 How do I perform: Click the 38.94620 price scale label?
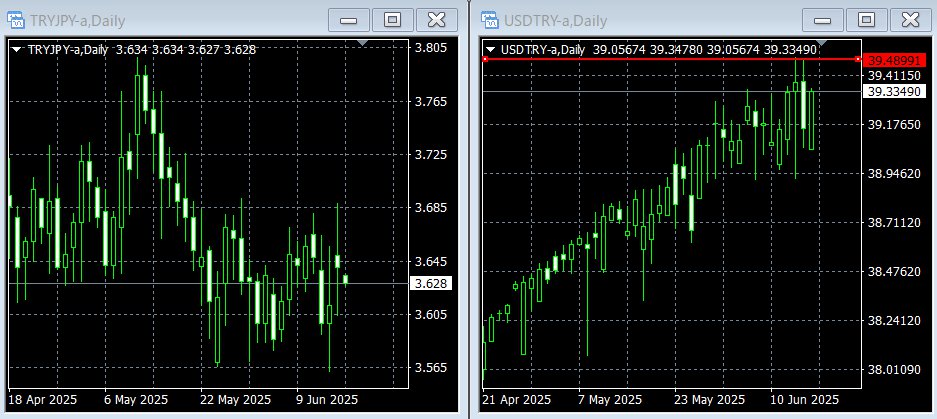(x=894, y=173)
